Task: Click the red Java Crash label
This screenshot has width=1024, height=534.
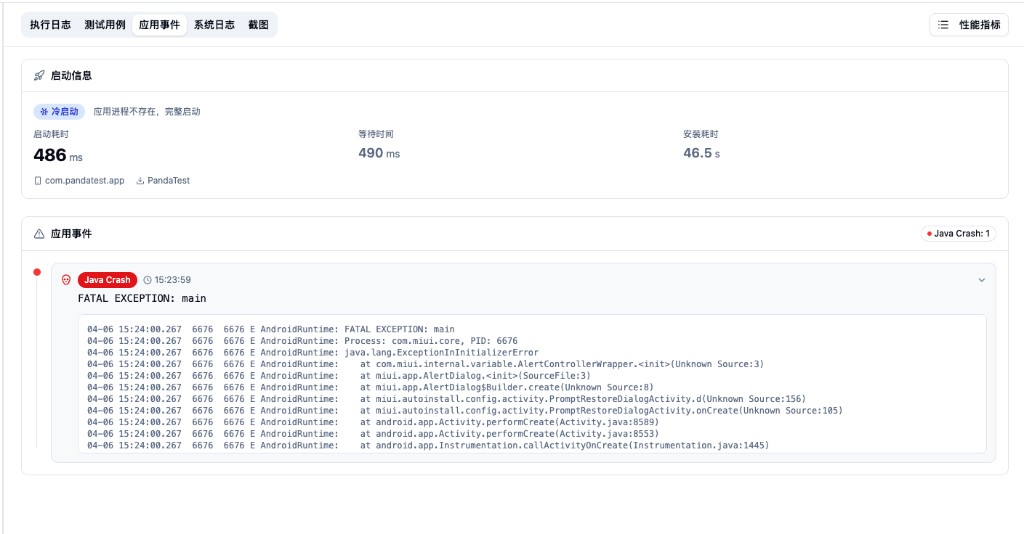Action: [x=107, y=280]
